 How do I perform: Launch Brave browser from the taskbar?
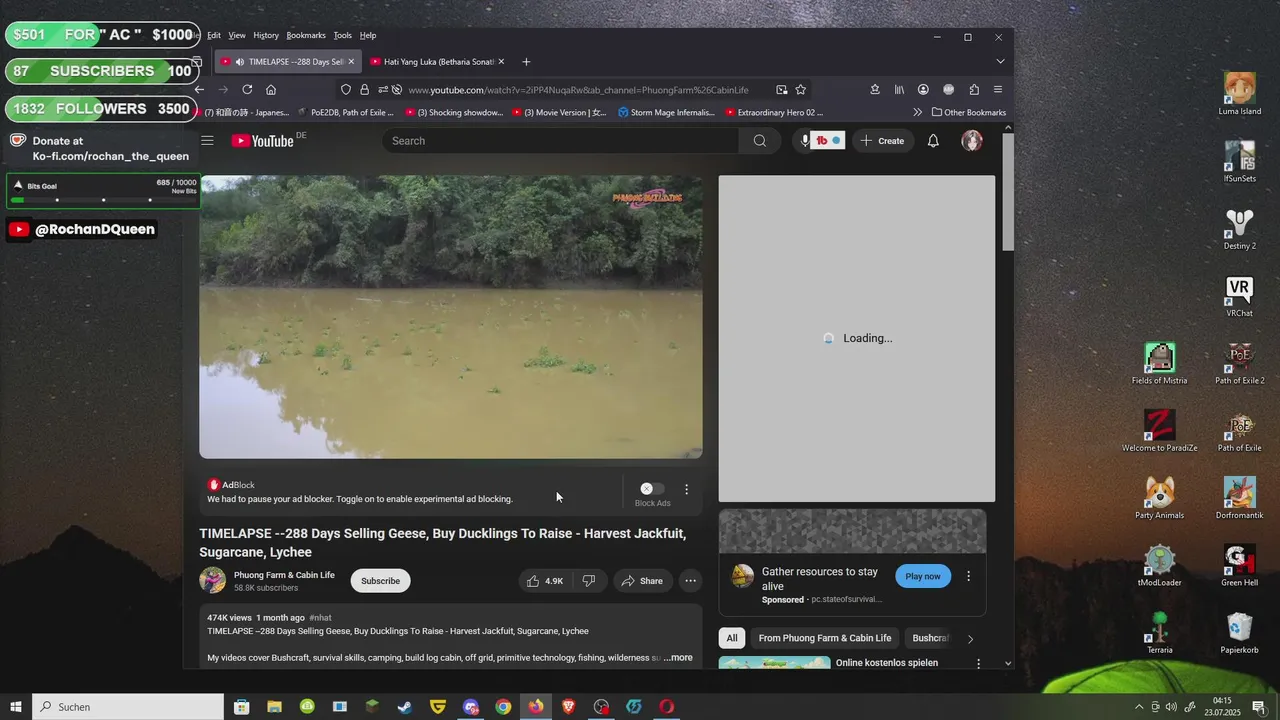click(568, 707)
